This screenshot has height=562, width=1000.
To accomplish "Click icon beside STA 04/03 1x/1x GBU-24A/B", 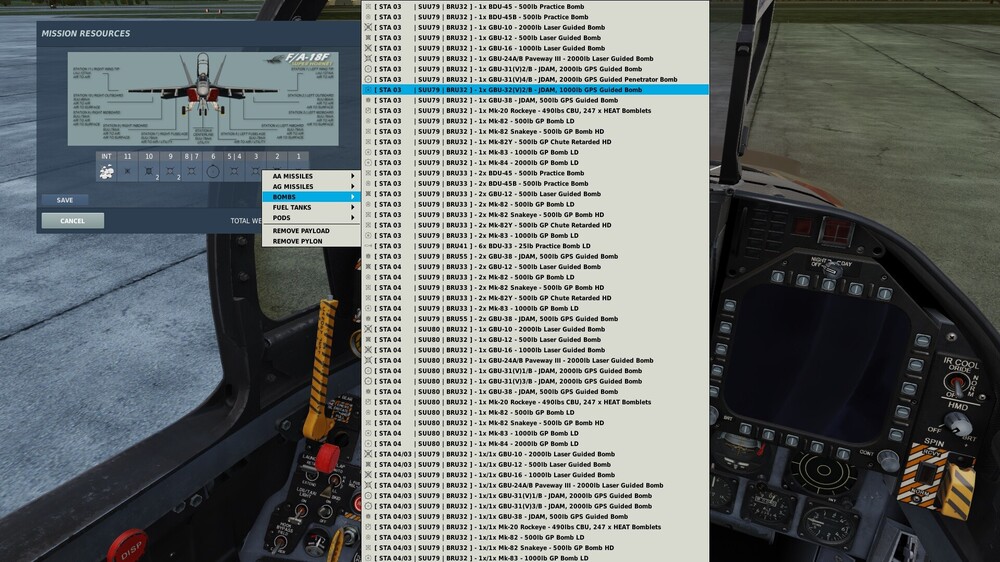I will [368, 485].
